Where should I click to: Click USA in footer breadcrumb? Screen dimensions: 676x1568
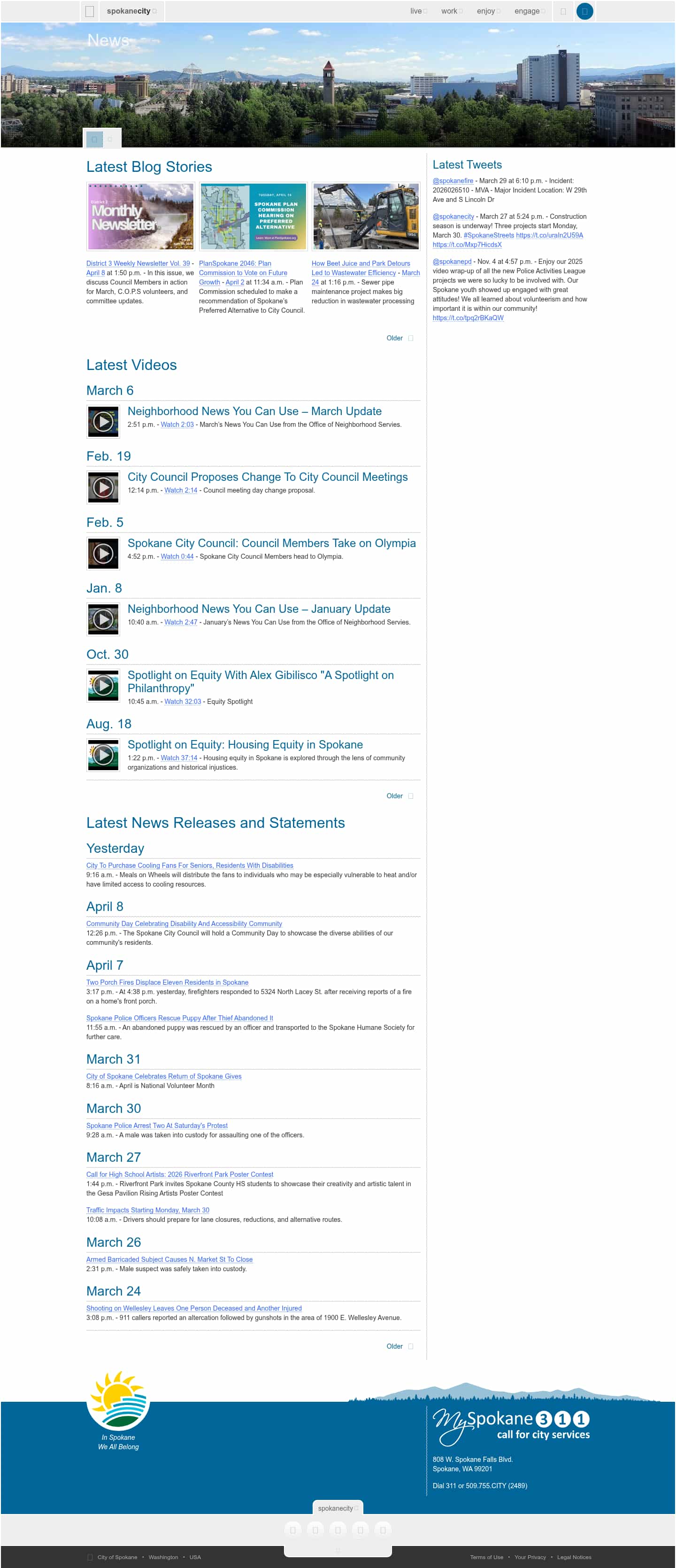point(195,1557)
